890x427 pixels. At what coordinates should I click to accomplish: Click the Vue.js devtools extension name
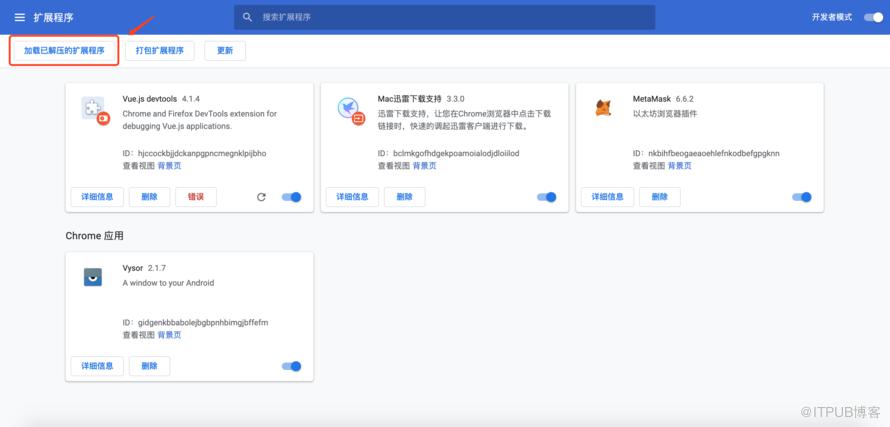(150, 98)
